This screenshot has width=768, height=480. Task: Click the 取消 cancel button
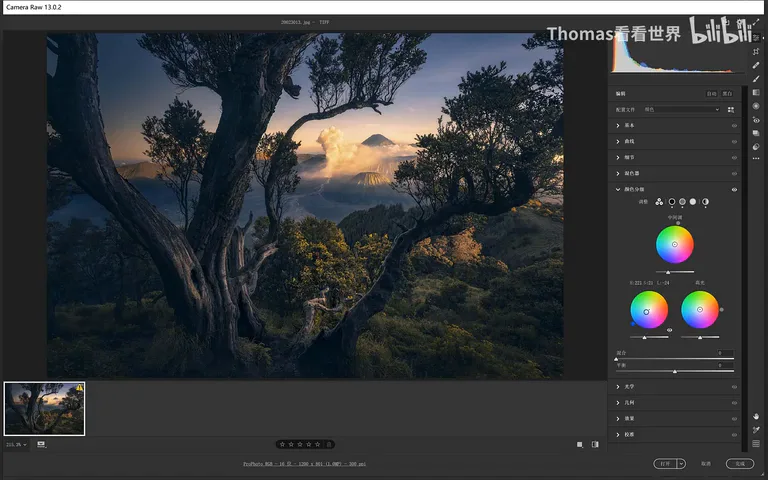[x=706, y=463]
